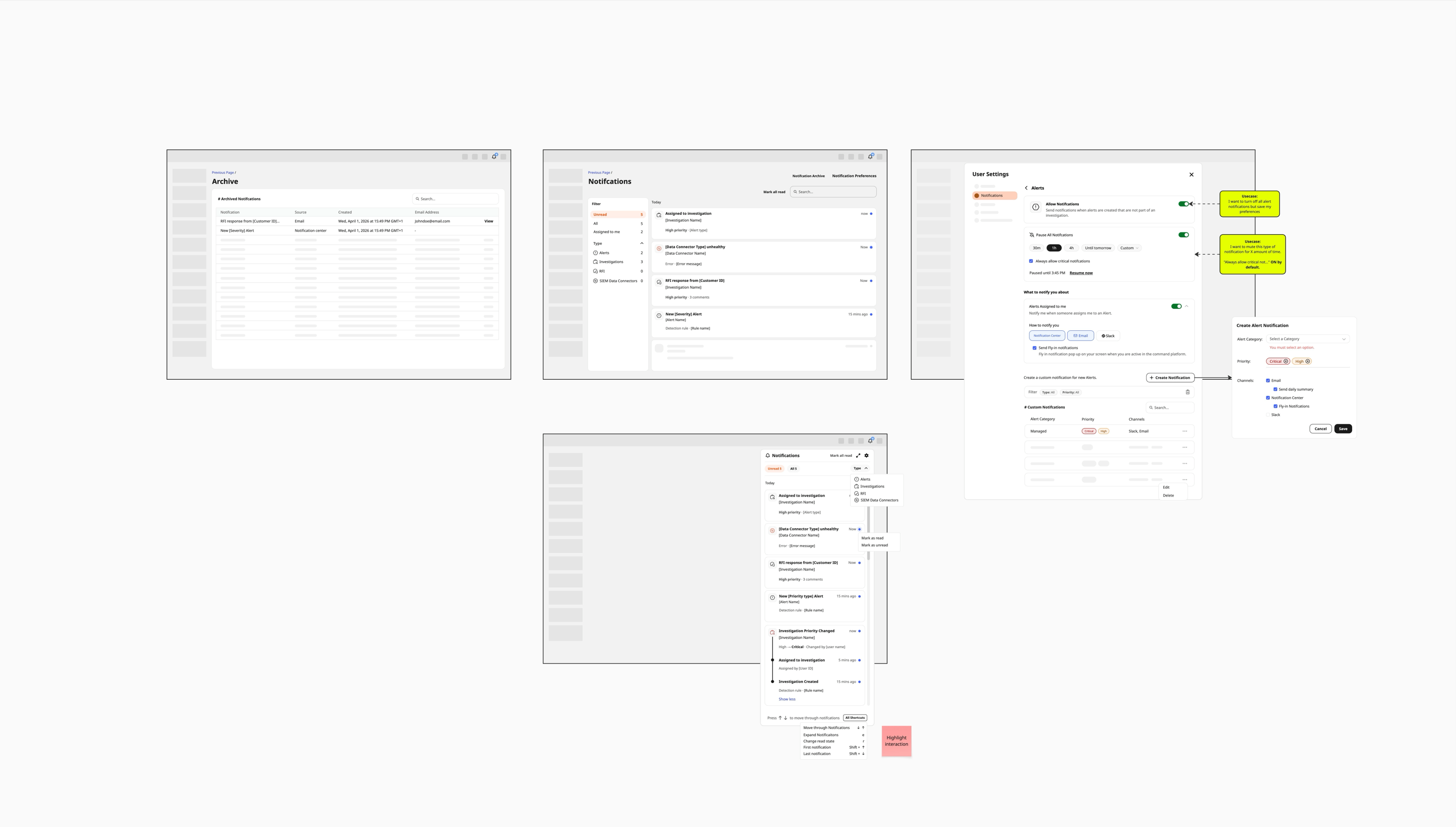Switch to the All 5 tab in the panel
The width and height of the screenshot is (1456, 827).
click(794, 469)
